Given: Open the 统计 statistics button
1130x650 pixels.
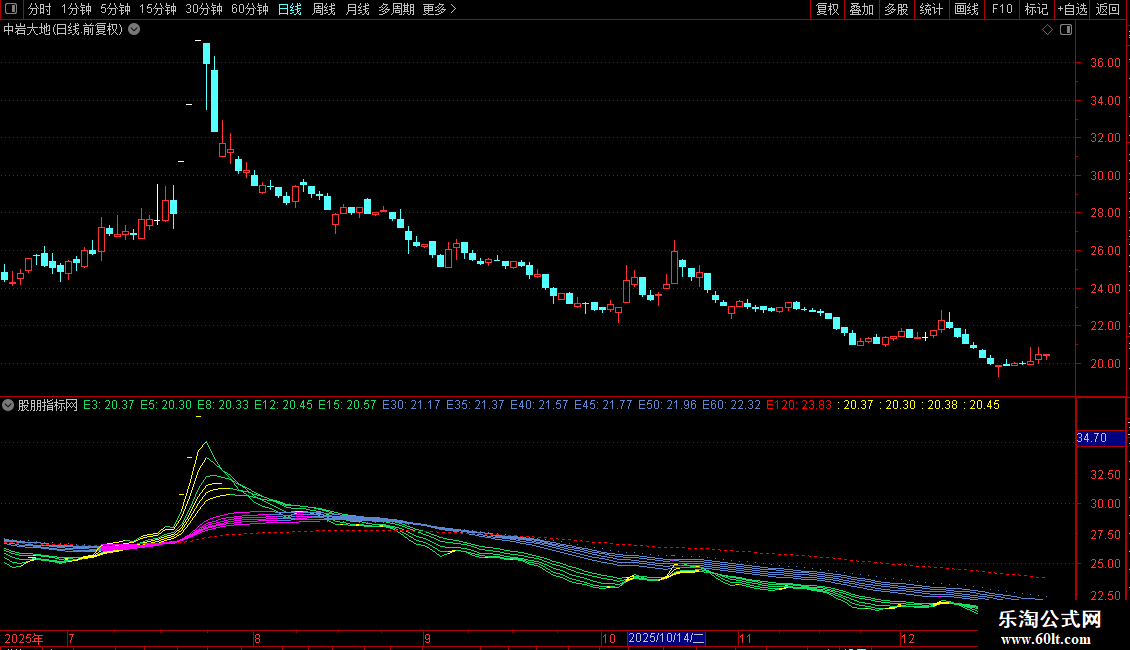Looking at the screenshot, I should pos(931,9).
